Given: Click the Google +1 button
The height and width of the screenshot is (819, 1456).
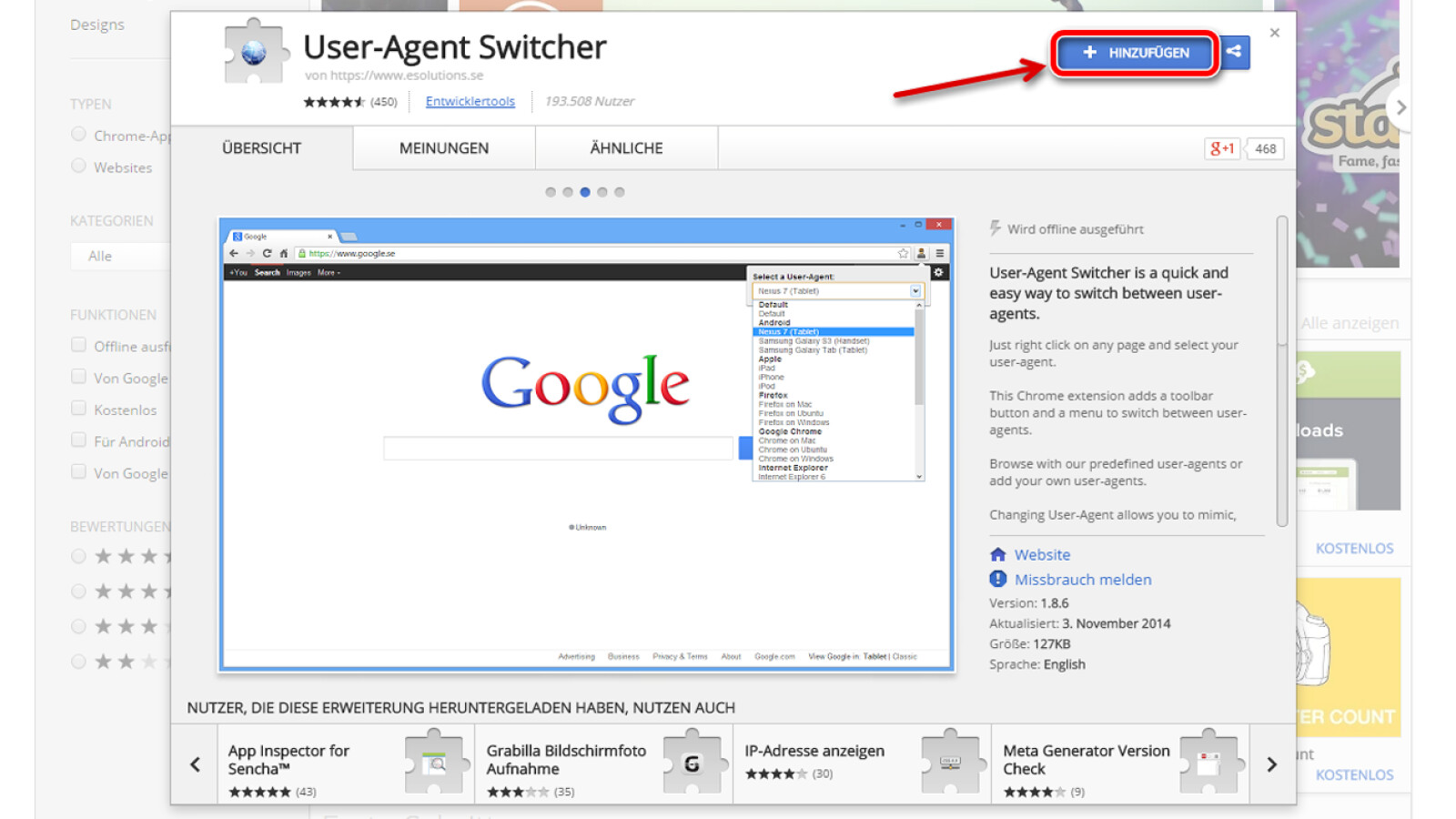Looking at the screenshot, I should click(x=1222, y=148).
